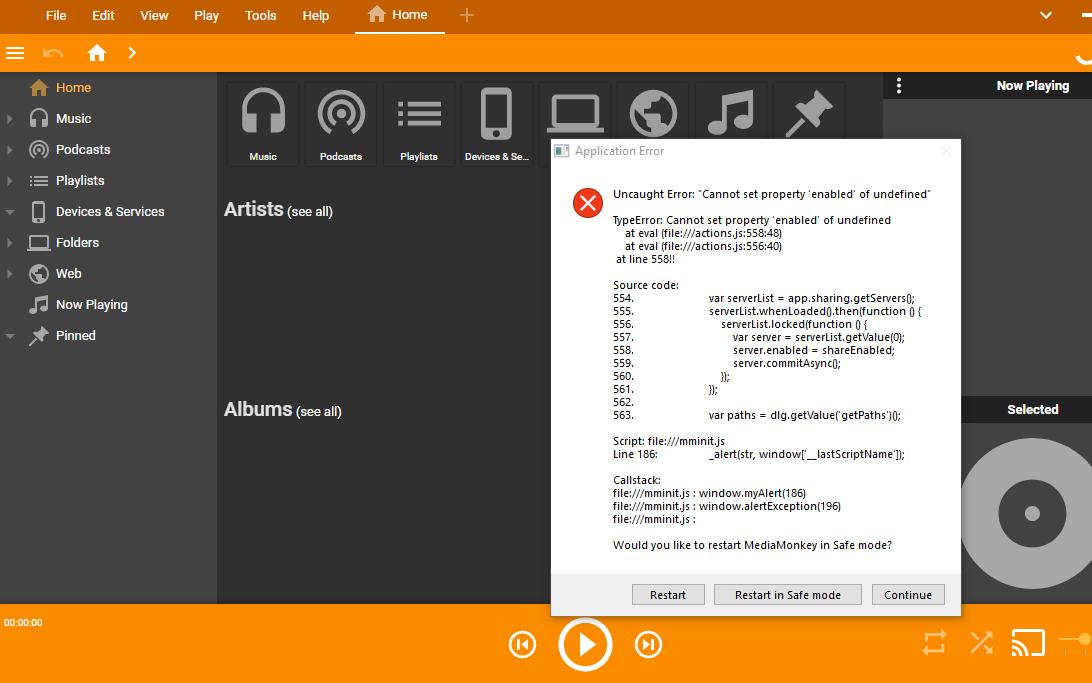Click the Play button in player bar
Image resolution: width=1092 pixels, height=683 pixels.
pyautogui.click(x=585, y=645)
